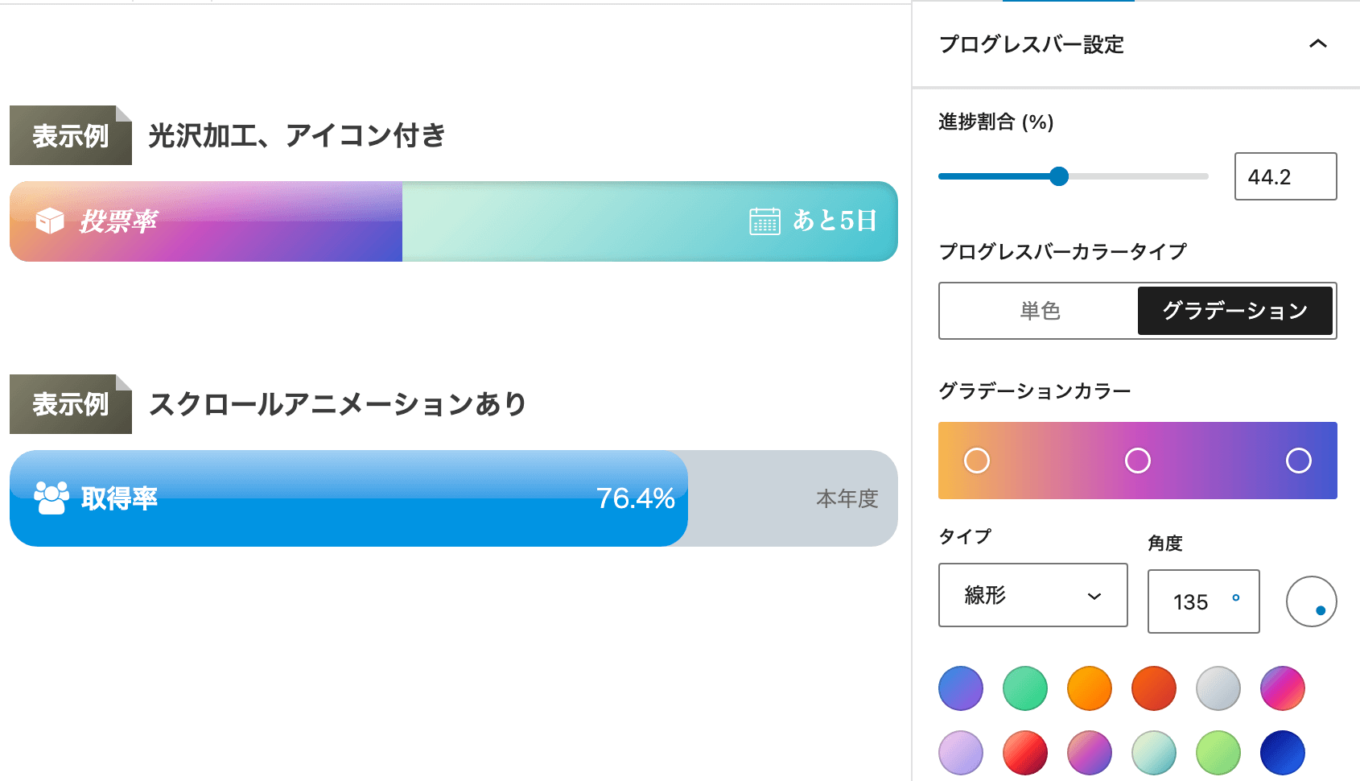Screen dimensions: 1360x781
Task: Choose the orange gradient preset swatch
Action: click(x=1090, y=688)
